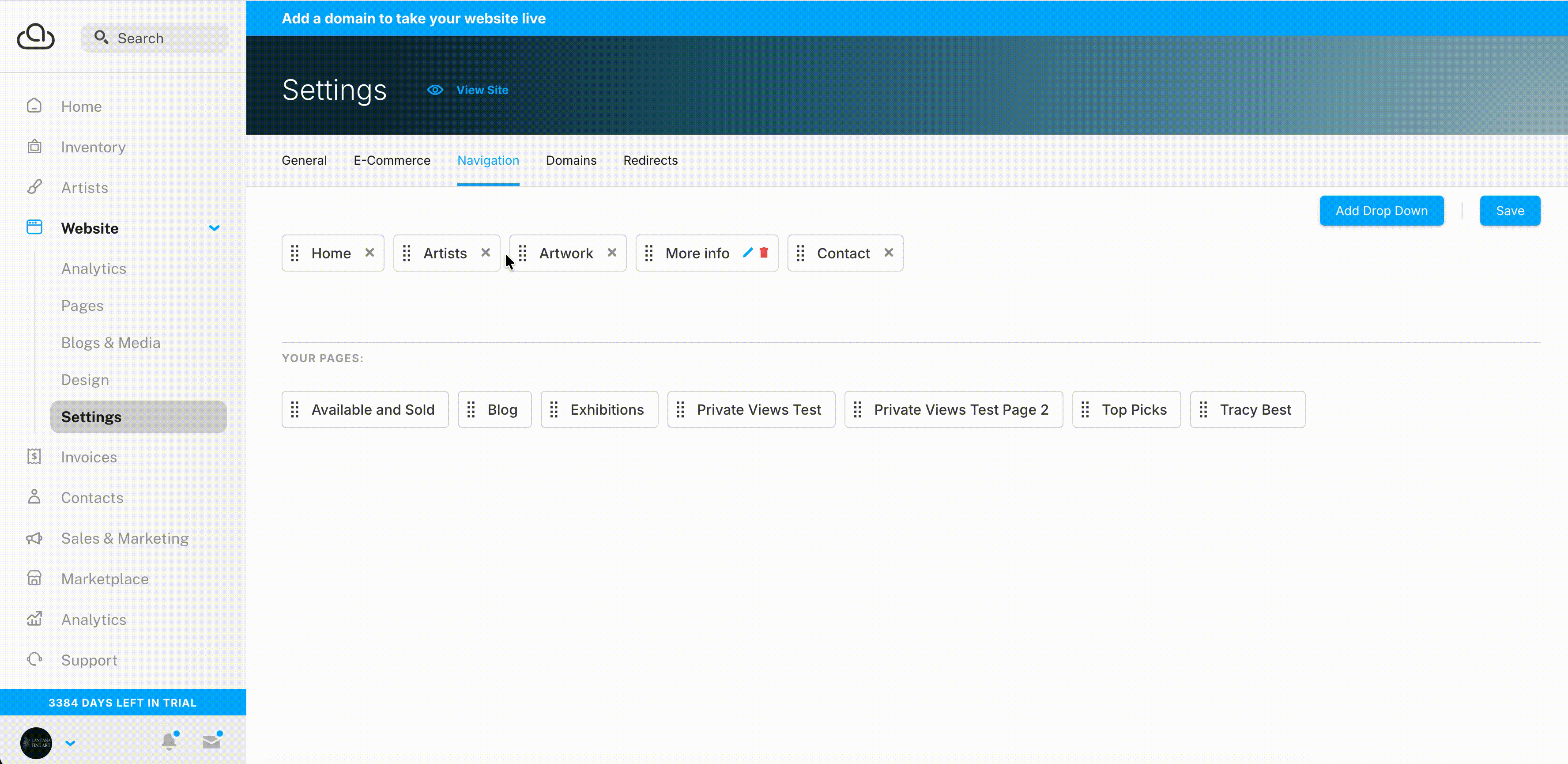Click the Add a domain banner

tap(907, 18)
